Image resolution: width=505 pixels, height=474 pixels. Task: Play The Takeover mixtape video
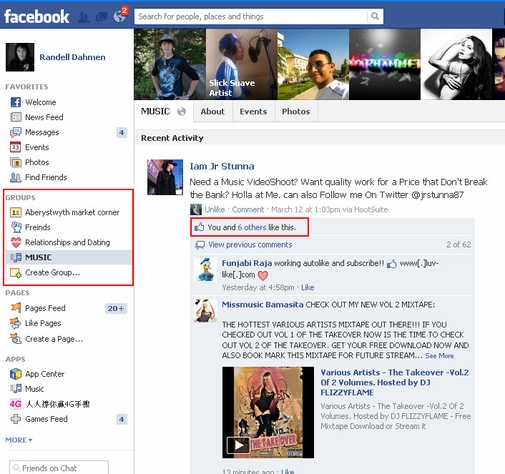(x=238, y=445)
